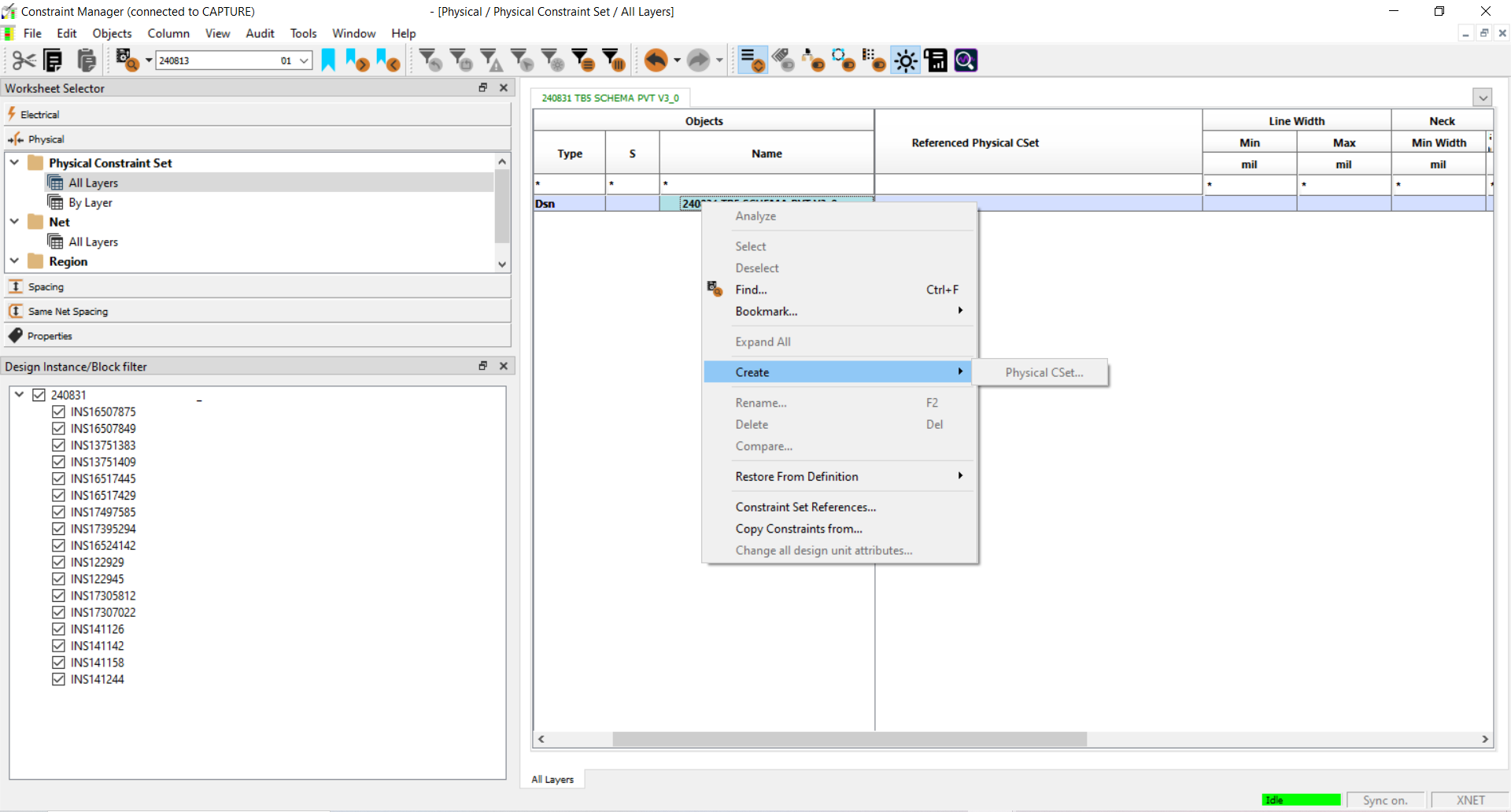
Task: Open the Undo history dropdown arrow
Action: click(677, 61)
